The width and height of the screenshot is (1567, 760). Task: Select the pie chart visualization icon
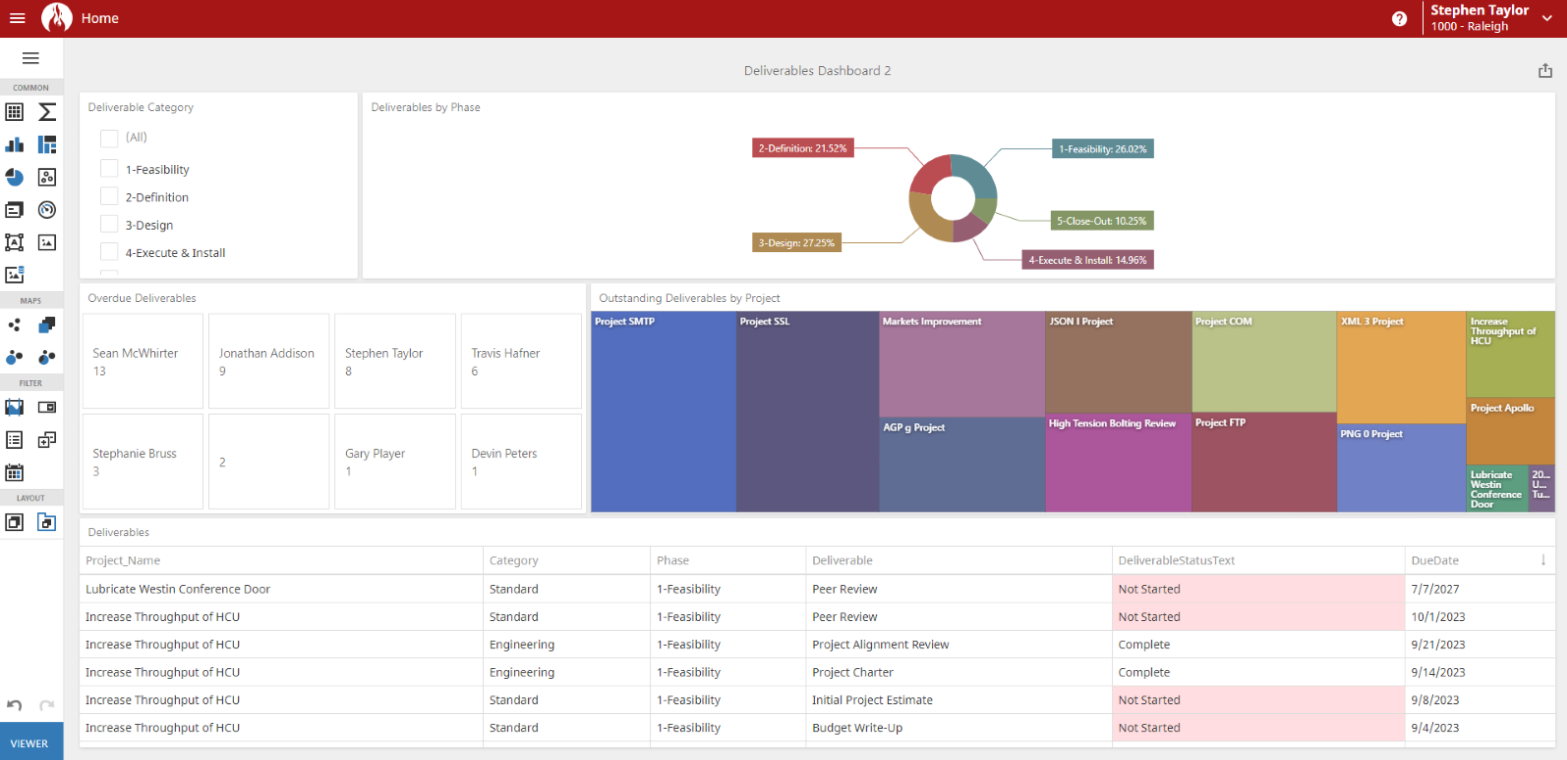(14, 177)
